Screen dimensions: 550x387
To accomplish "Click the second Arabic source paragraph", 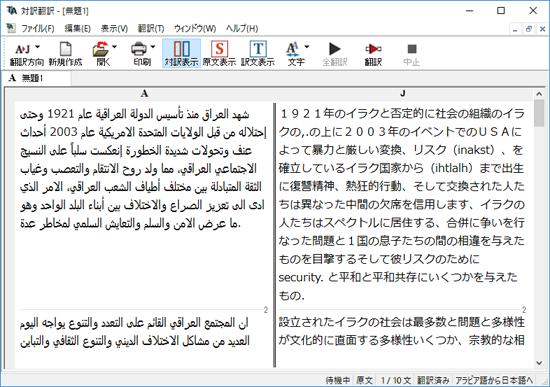I will (x=135, y=332).
